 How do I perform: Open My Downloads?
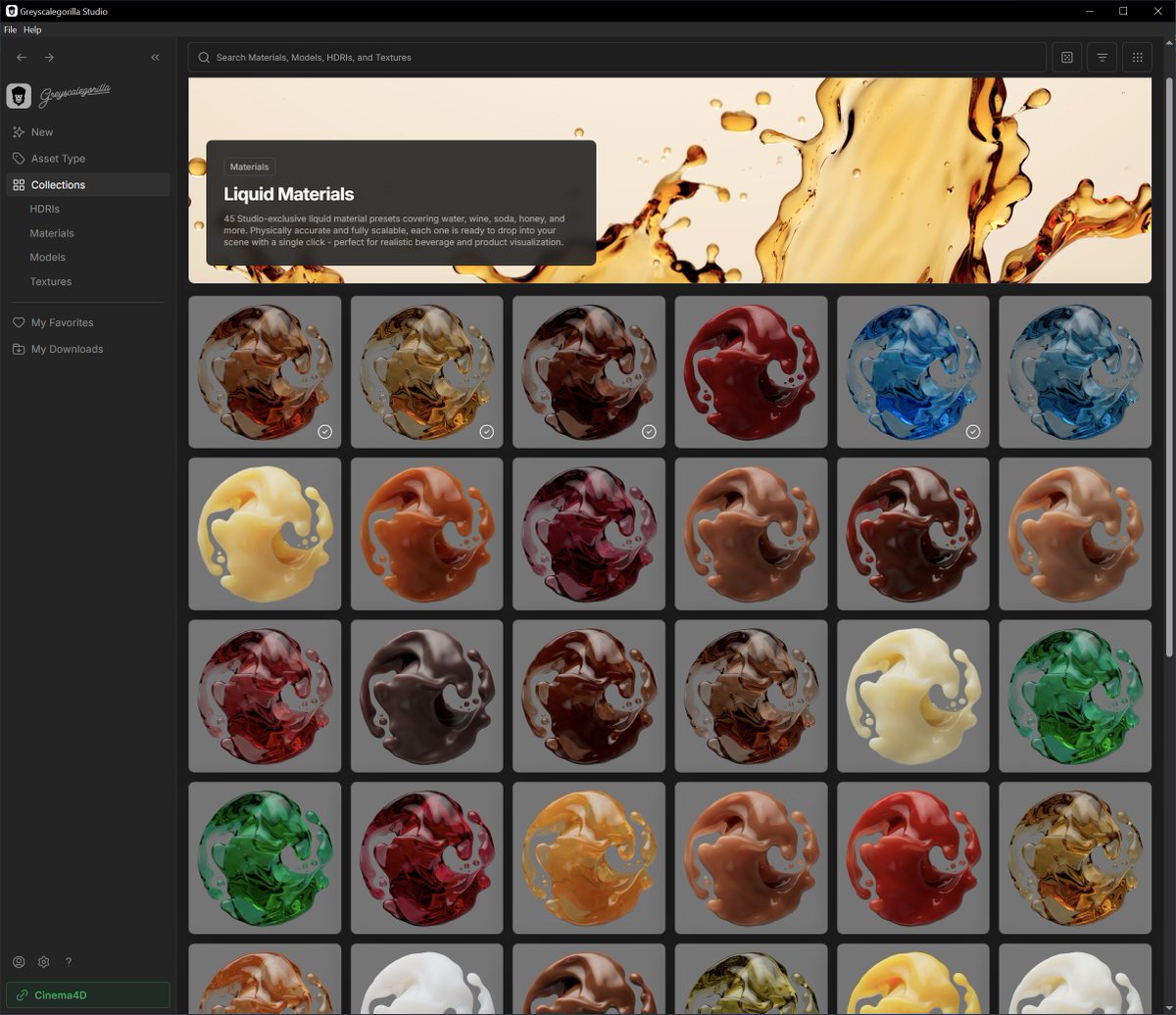[67, 349]
